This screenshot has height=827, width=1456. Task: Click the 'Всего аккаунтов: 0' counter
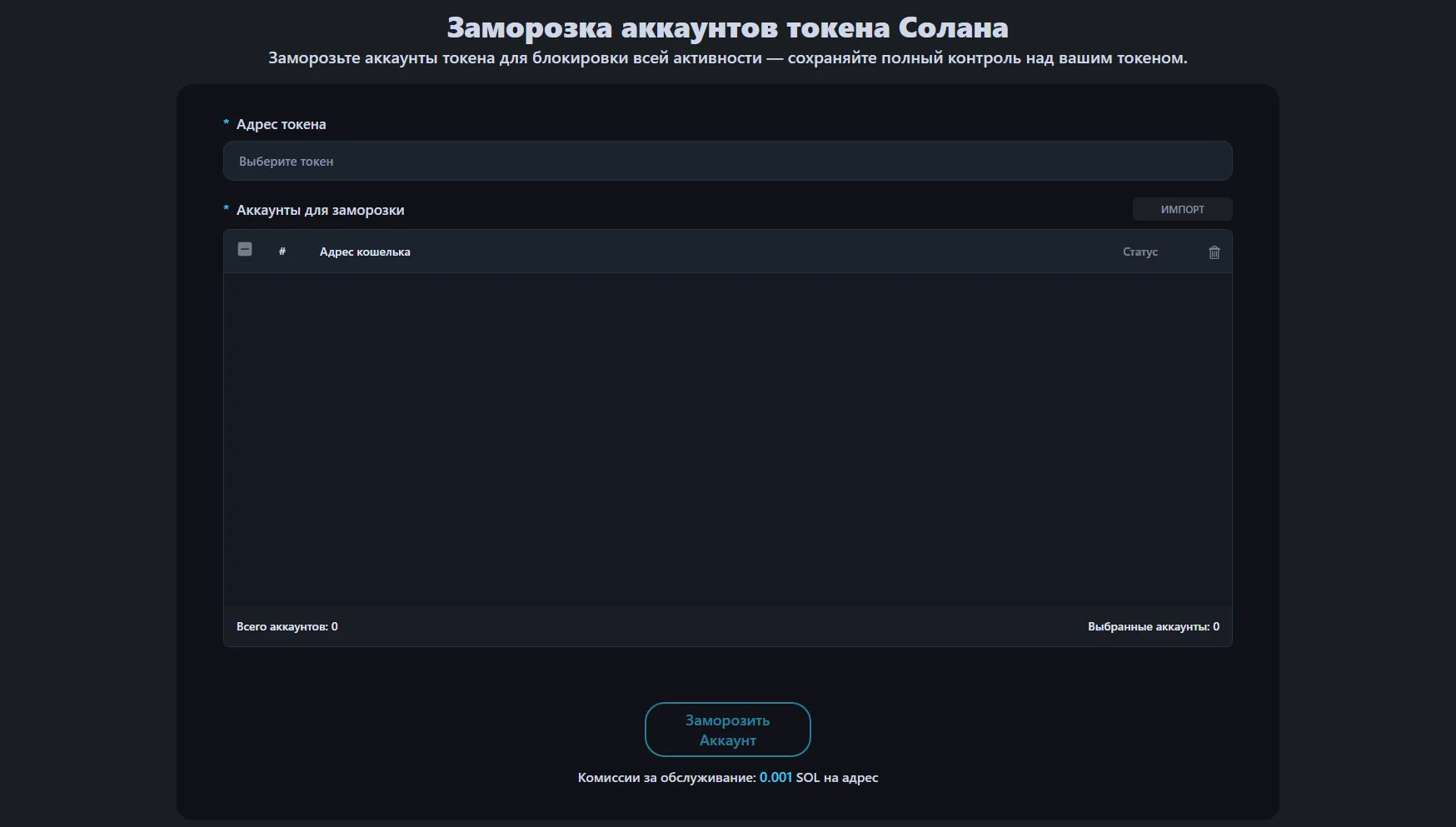click(x=287, y=627)
